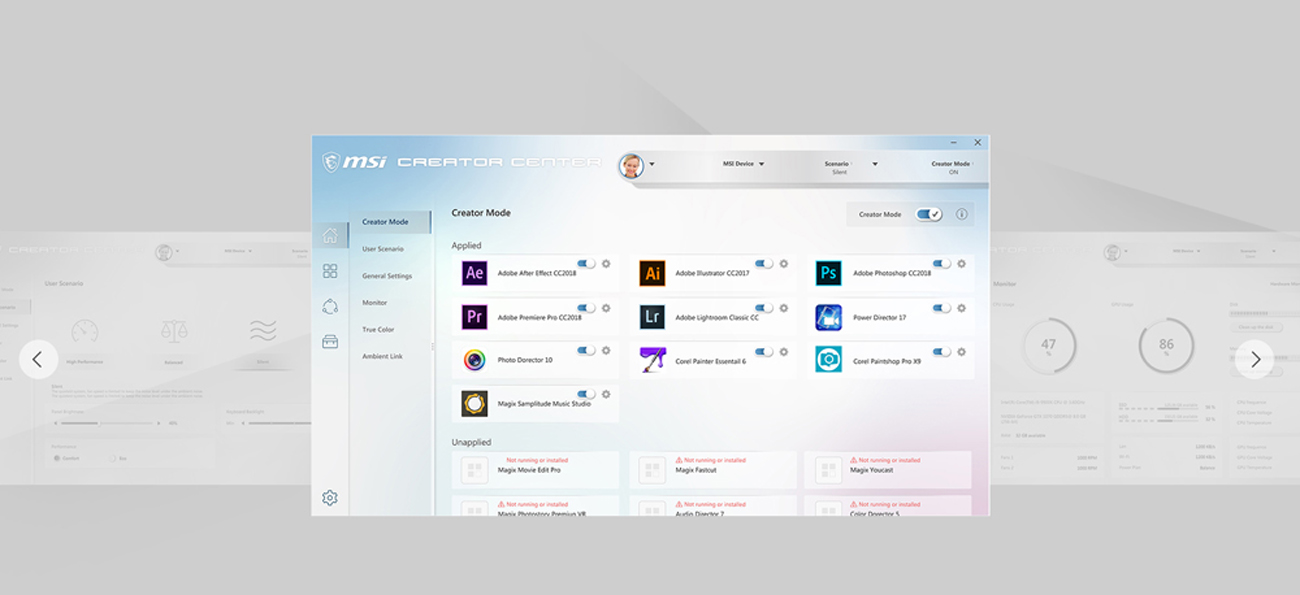Click the Power Director 17 app icon

[x=828, y=317]
